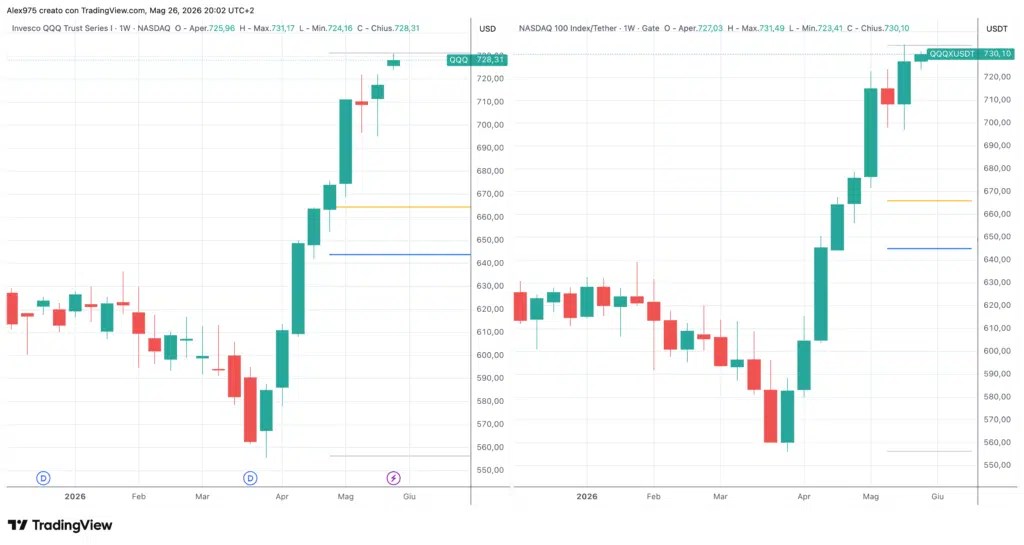The image size is (1024, 545).
Task: Click the NASDAQ 100 Index/Tether title
Action: point(568,29)
